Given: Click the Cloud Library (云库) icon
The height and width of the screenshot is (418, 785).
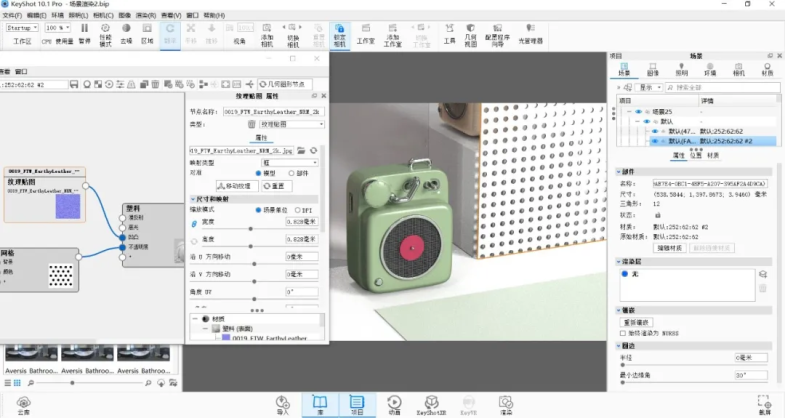Looking at the screenshot, I should pyautogui.click(x=23, y=403).
